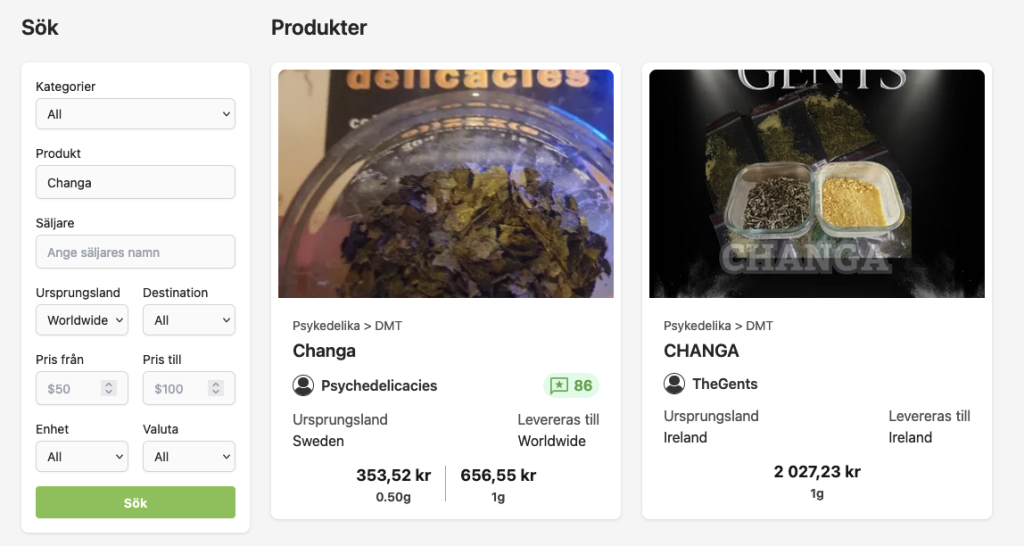
Task: Open the first product's title link
Action: coord(324,351)
